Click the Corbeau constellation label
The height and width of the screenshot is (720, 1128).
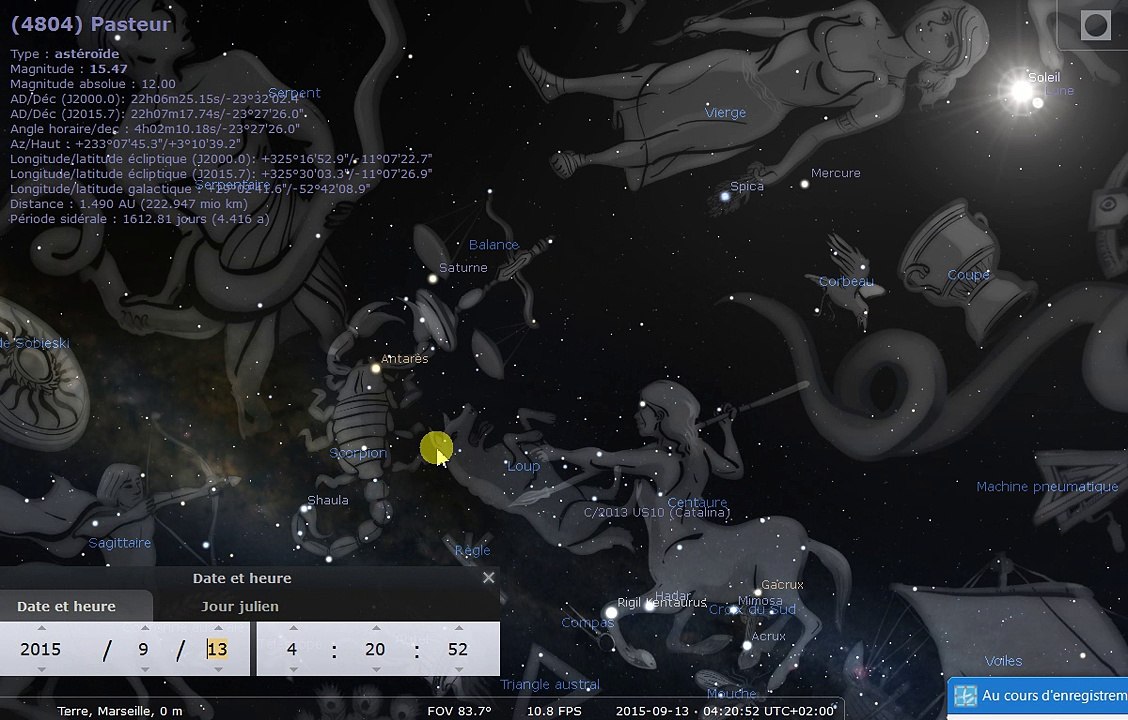tap(846, 281)
